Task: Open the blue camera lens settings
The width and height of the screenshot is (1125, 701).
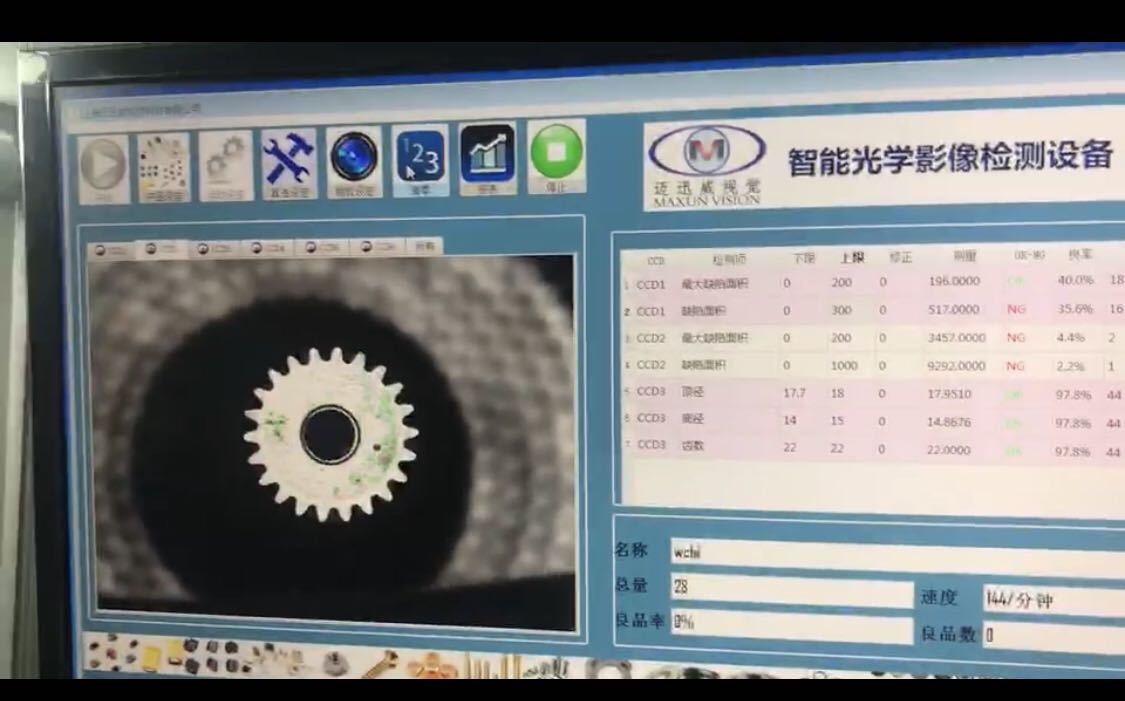Action: point(354,159)
